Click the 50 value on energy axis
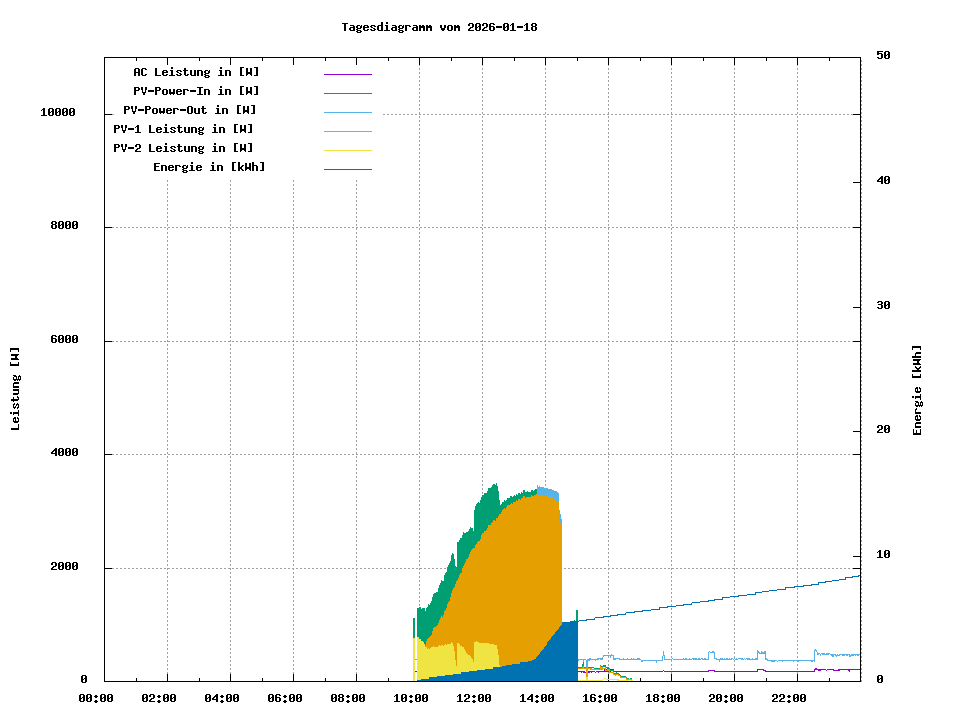 coord(883,56)
